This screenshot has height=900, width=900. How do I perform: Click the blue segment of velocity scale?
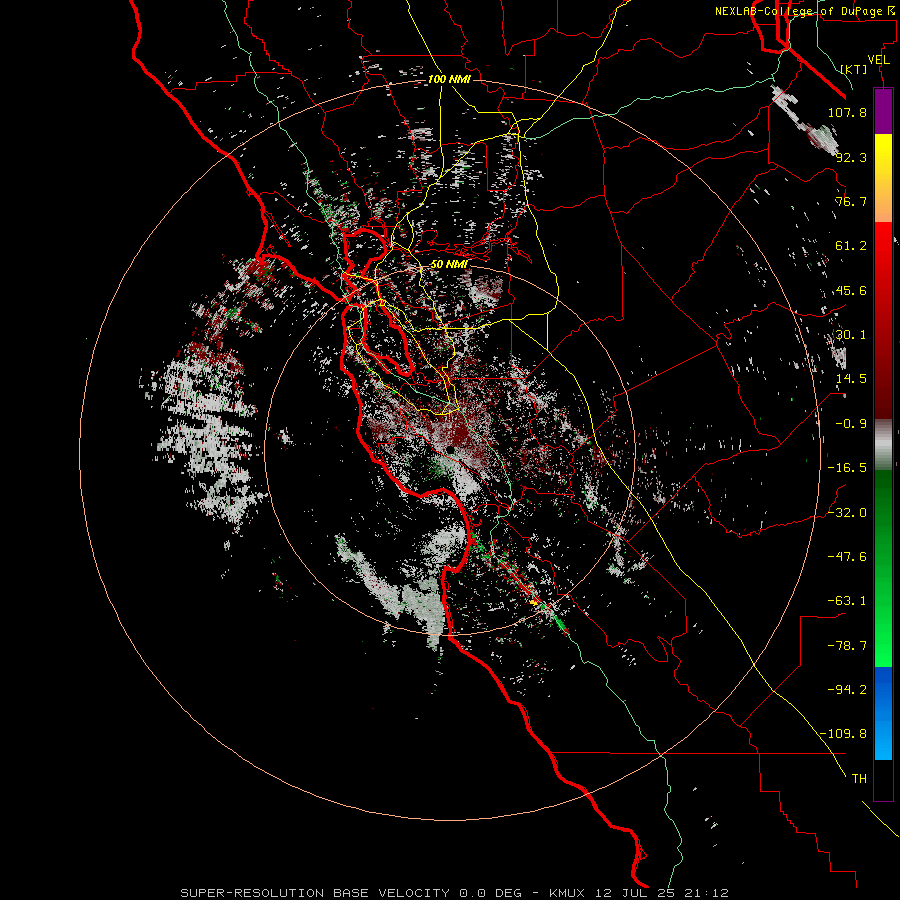(883, 713)
